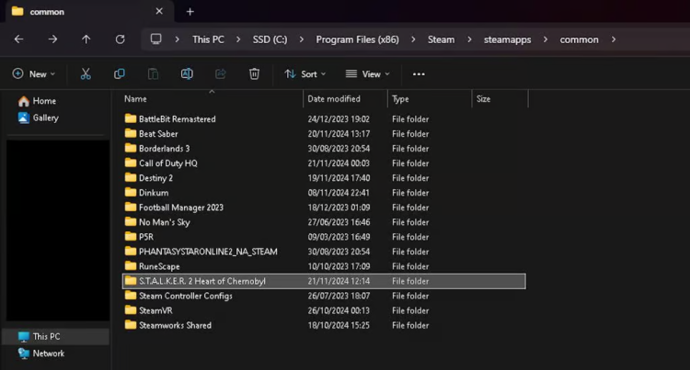Click the Share icon in toolbar
The width and height of the screenshot is (690, 370).
pos(220,74)
